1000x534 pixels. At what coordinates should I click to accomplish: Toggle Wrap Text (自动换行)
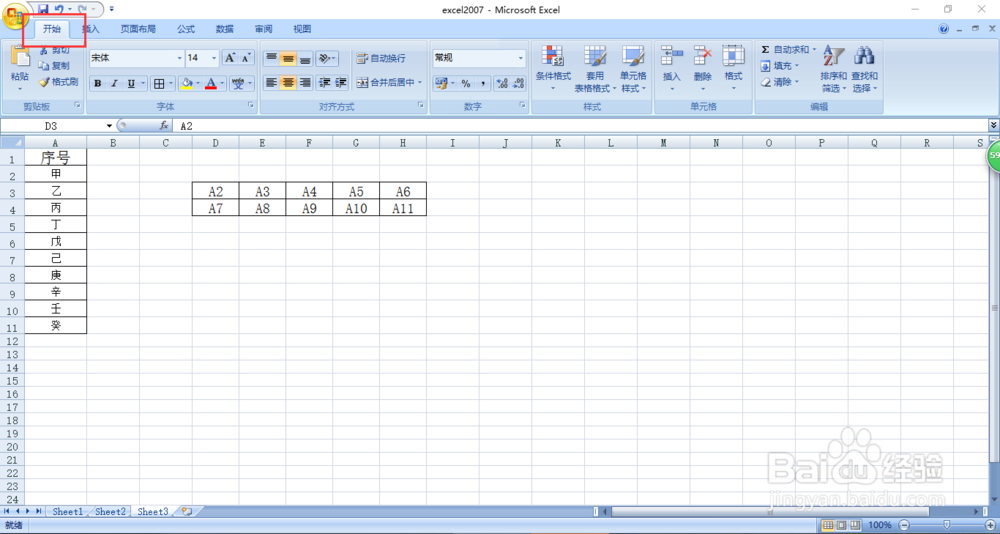point(381,58)
